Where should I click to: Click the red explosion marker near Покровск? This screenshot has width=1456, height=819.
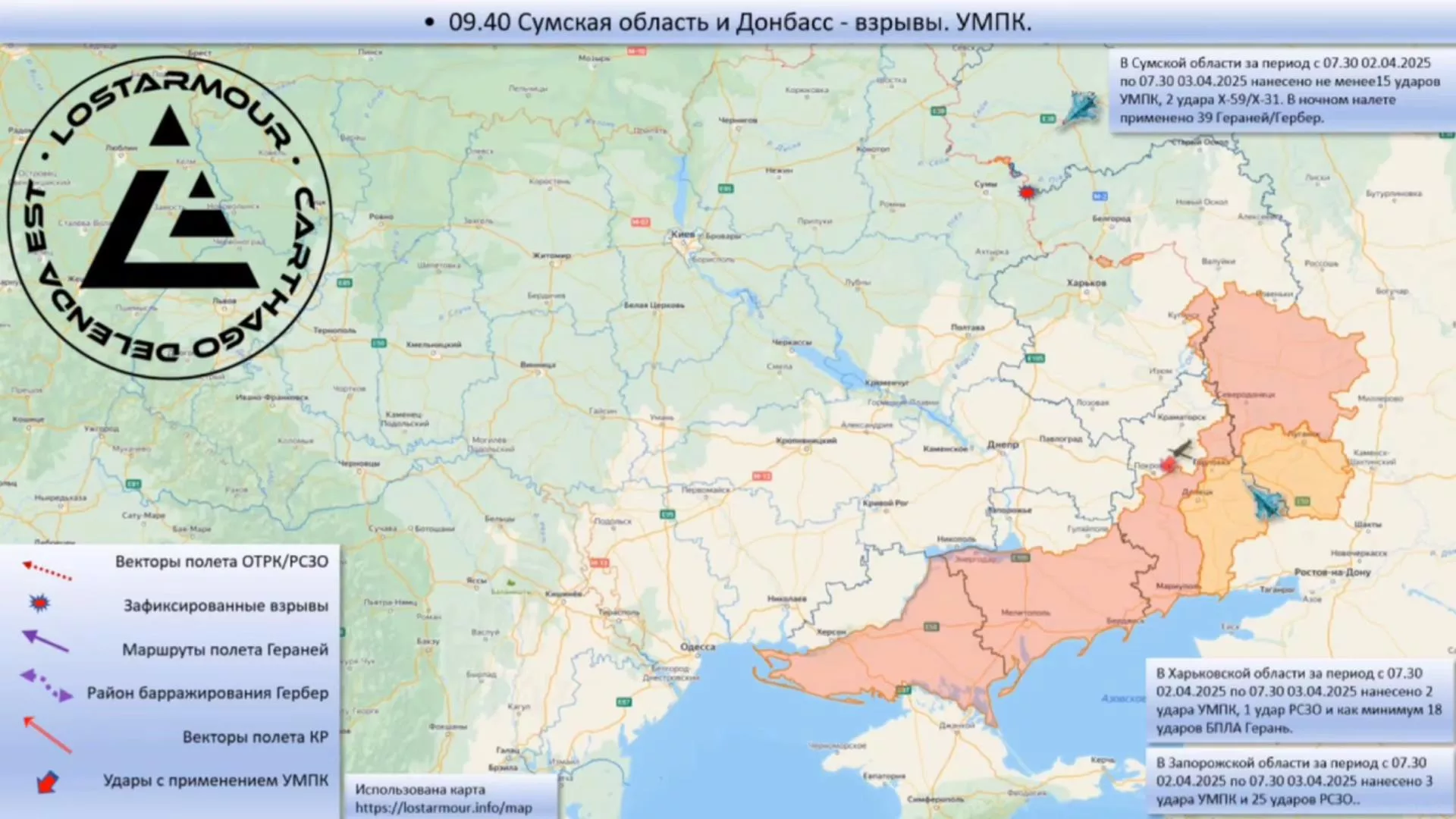(x=1169, y=464)
